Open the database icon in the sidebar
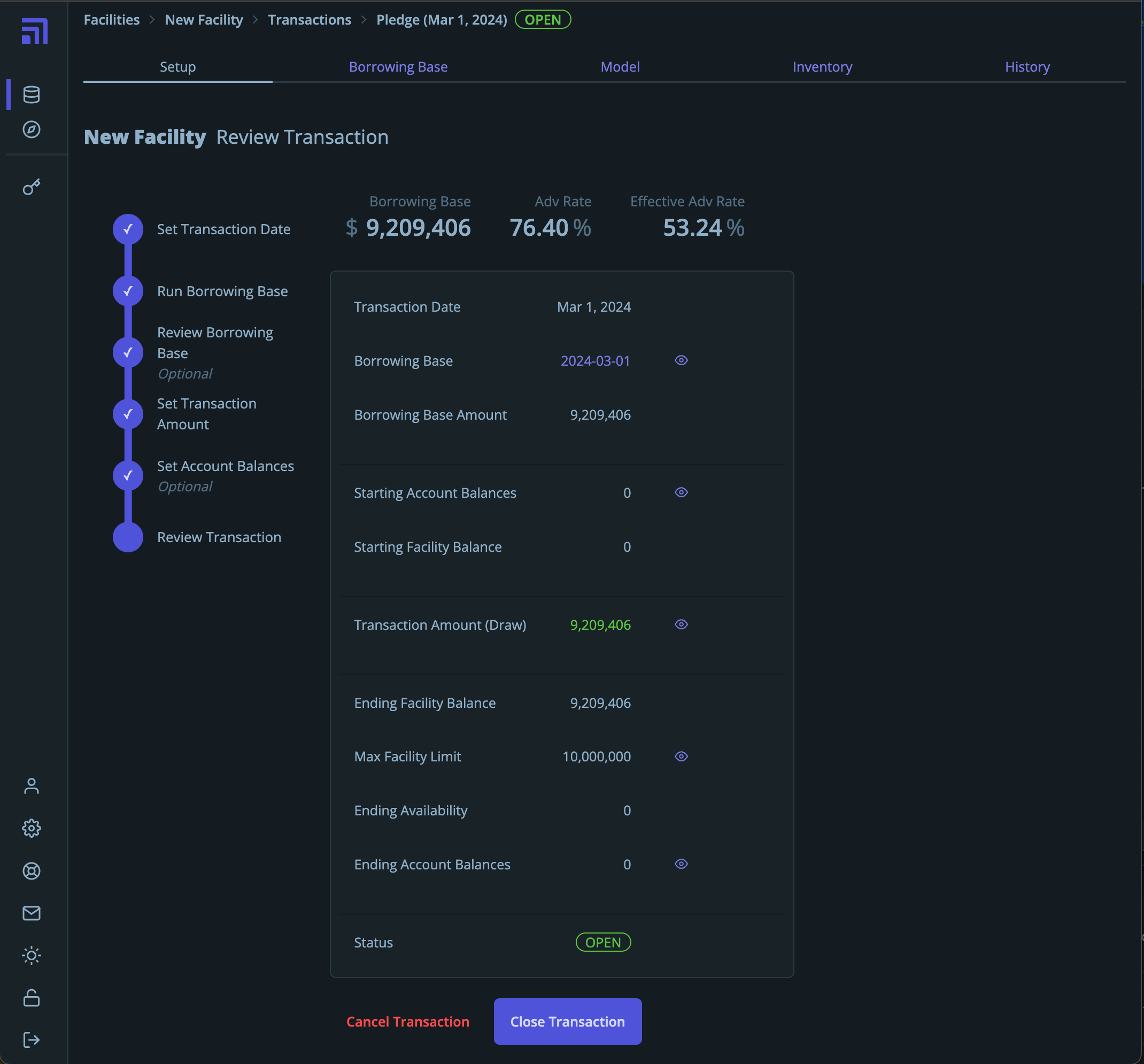1144x1064 pixels. tap(31, 95)
